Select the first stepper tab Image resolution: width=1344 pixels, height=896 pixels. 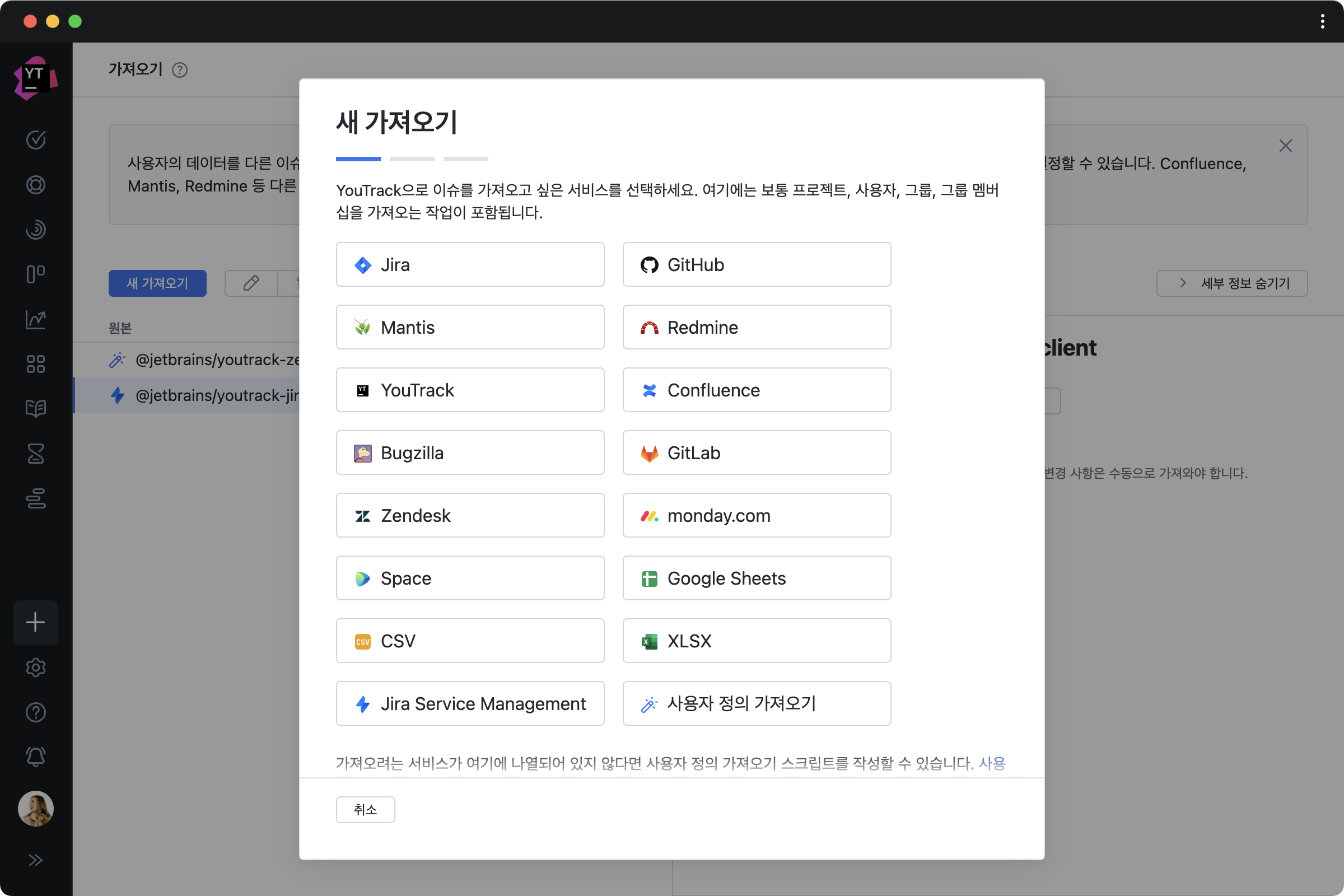tap(358, 158)
